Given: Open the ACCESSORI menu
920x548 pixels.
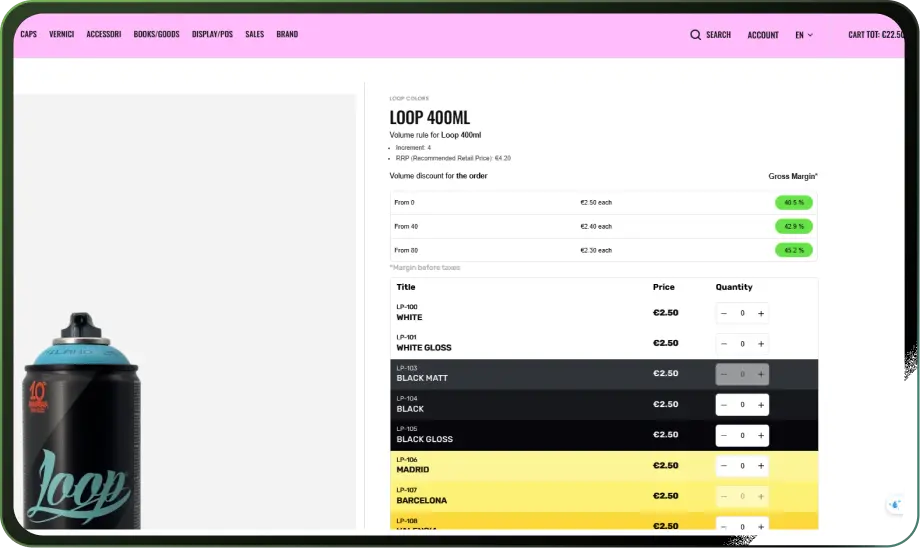Looking at the screenshot, I should coord(104,34).
